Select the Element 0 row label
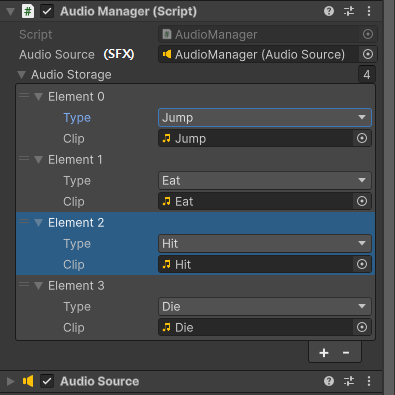Image resolution: width=395 pixels, height=395 pixels. 76,97
